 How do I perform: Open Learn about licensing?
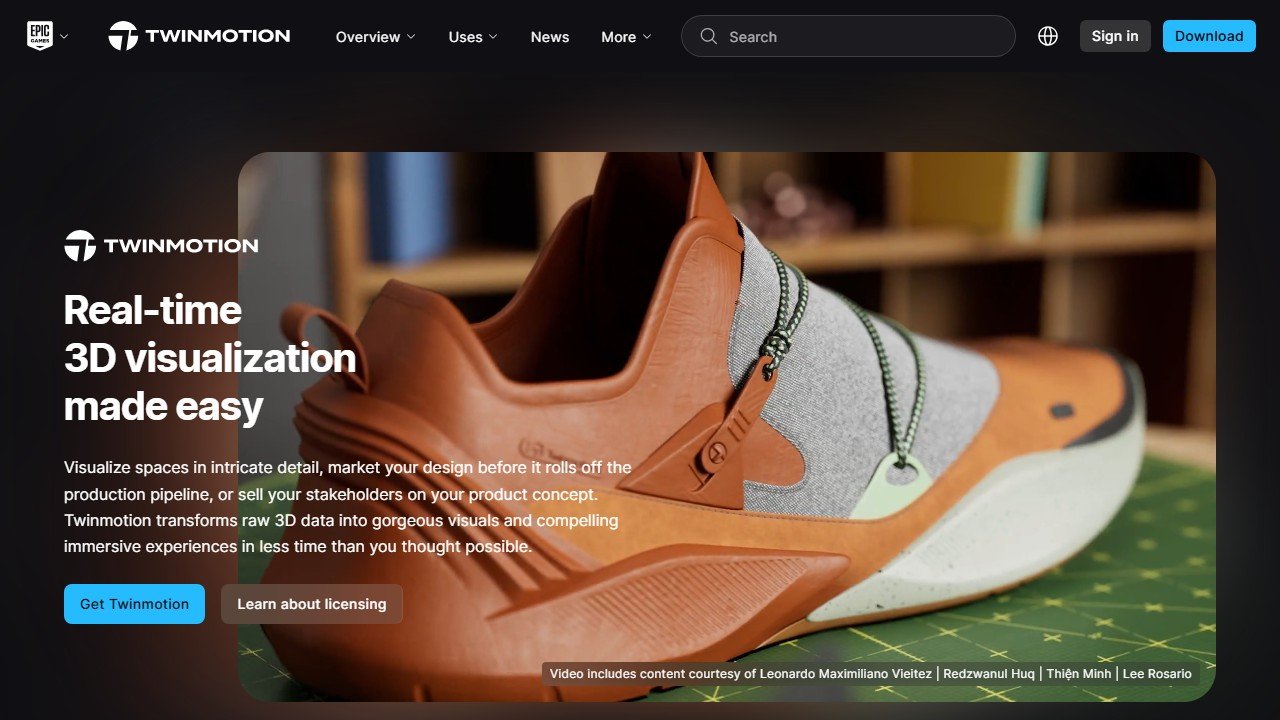pos(312,604)
